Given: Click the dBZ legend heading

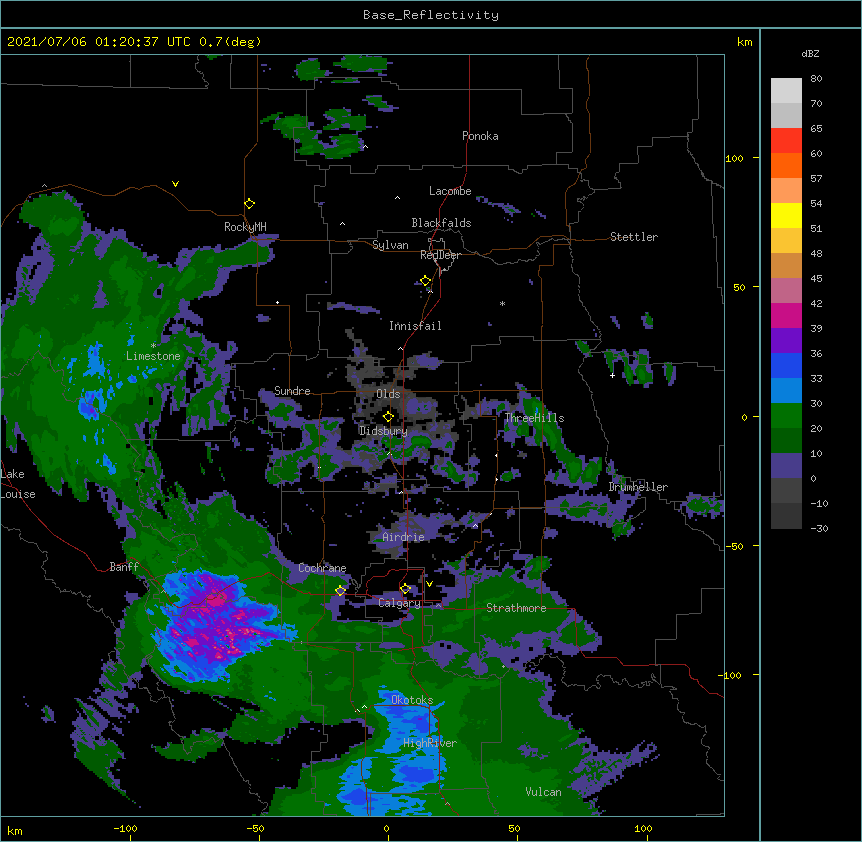Looking at the screenshot, I should click(810, 54).
